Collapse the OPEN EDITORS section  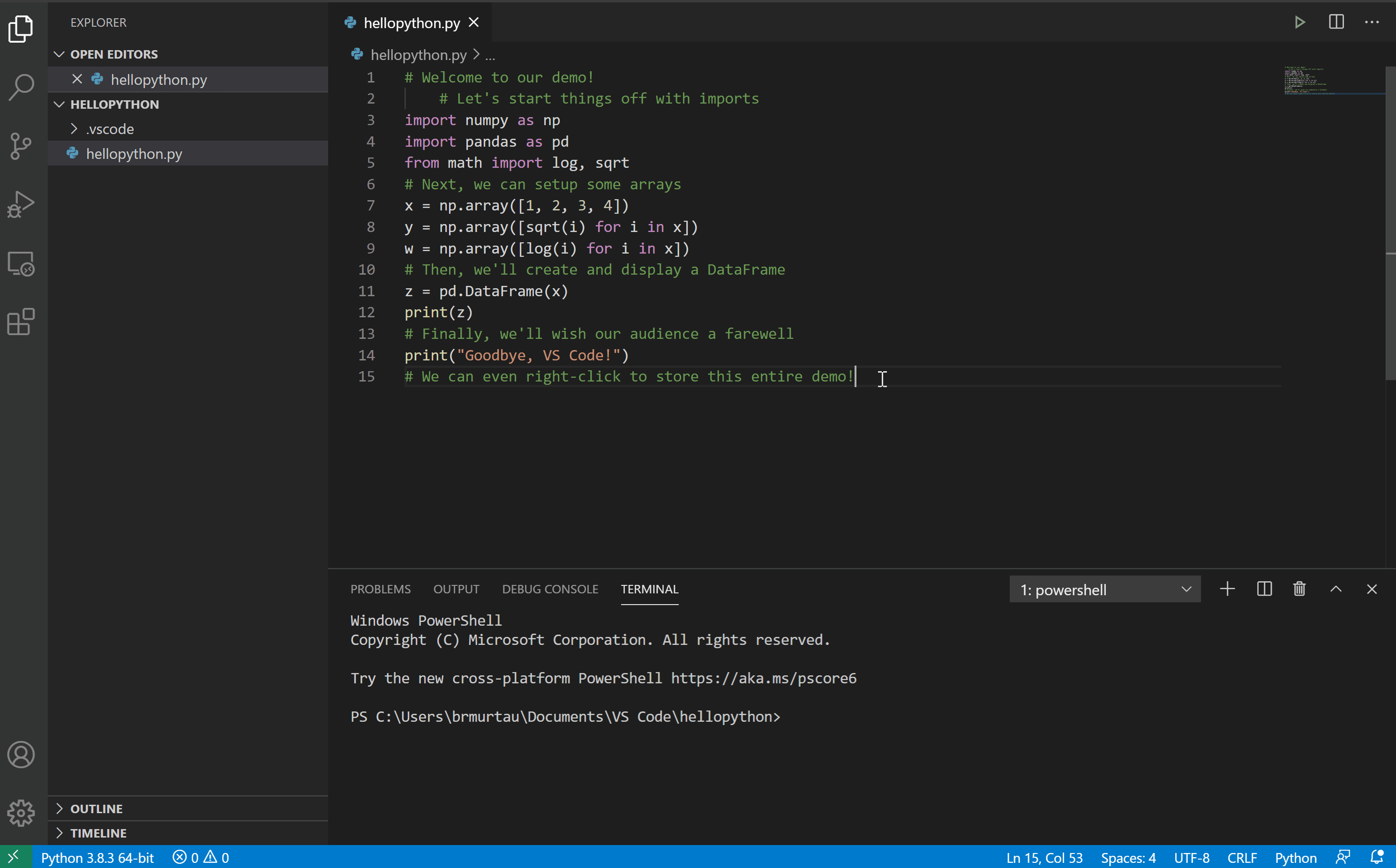(113, 54)
